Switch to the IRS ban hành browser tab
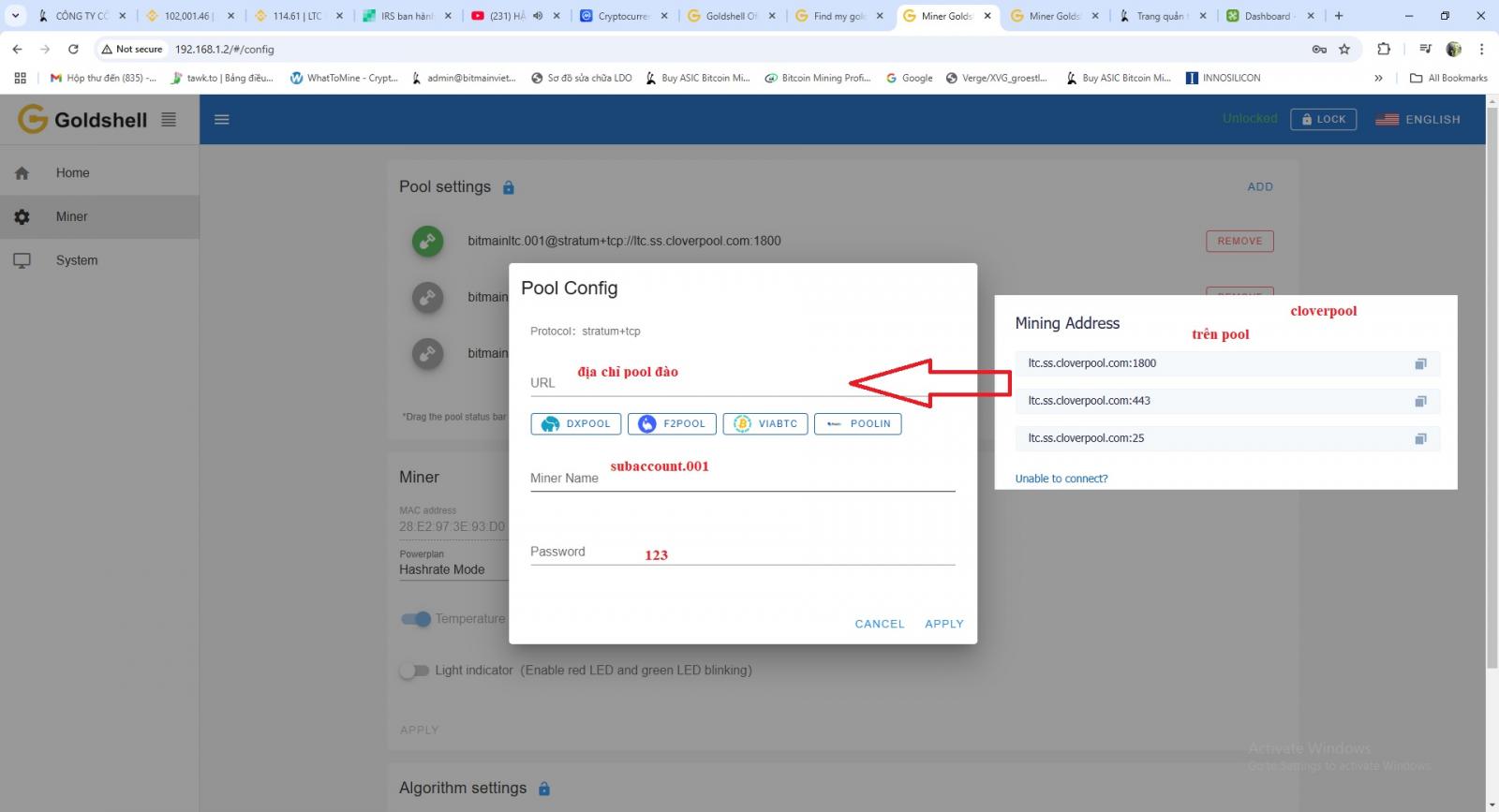 tap(408, 16)
